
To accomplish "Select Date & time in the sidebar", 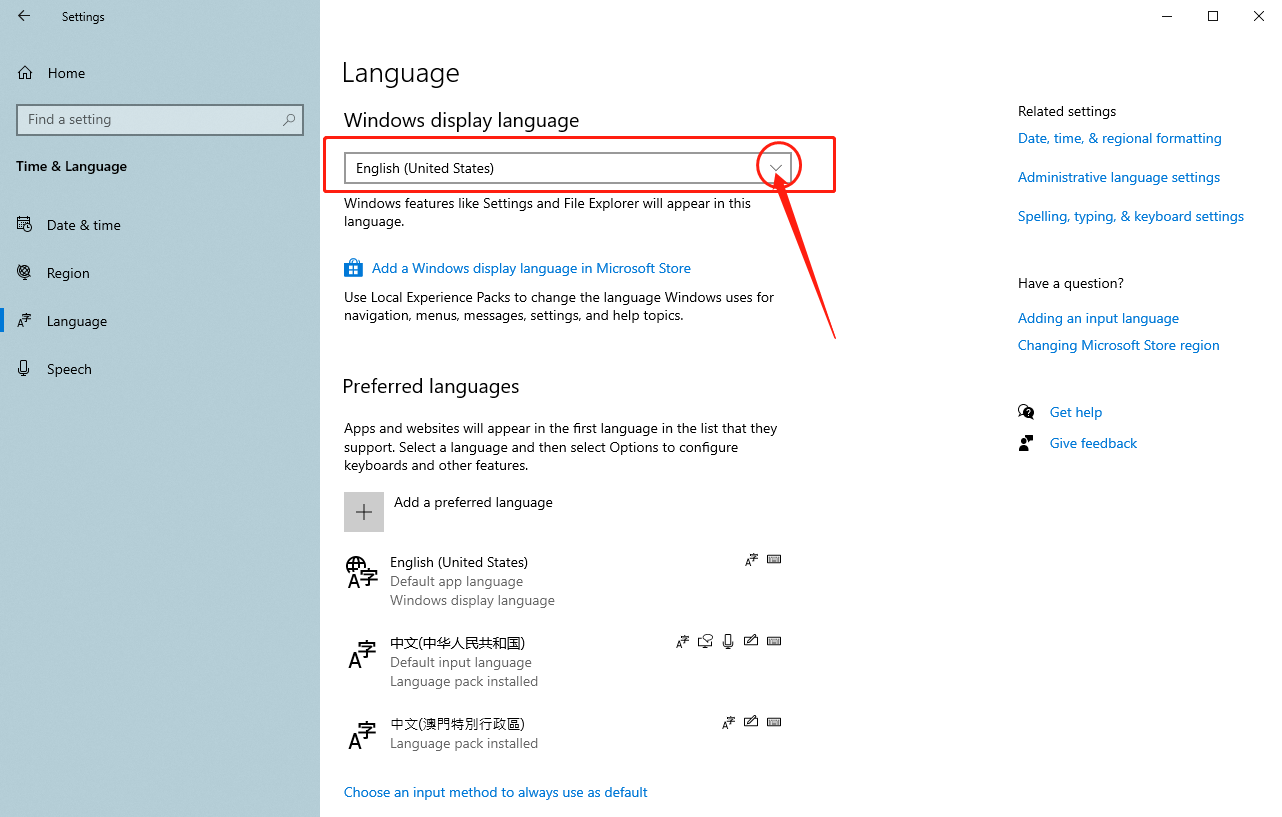I will (x=84, y=225).
